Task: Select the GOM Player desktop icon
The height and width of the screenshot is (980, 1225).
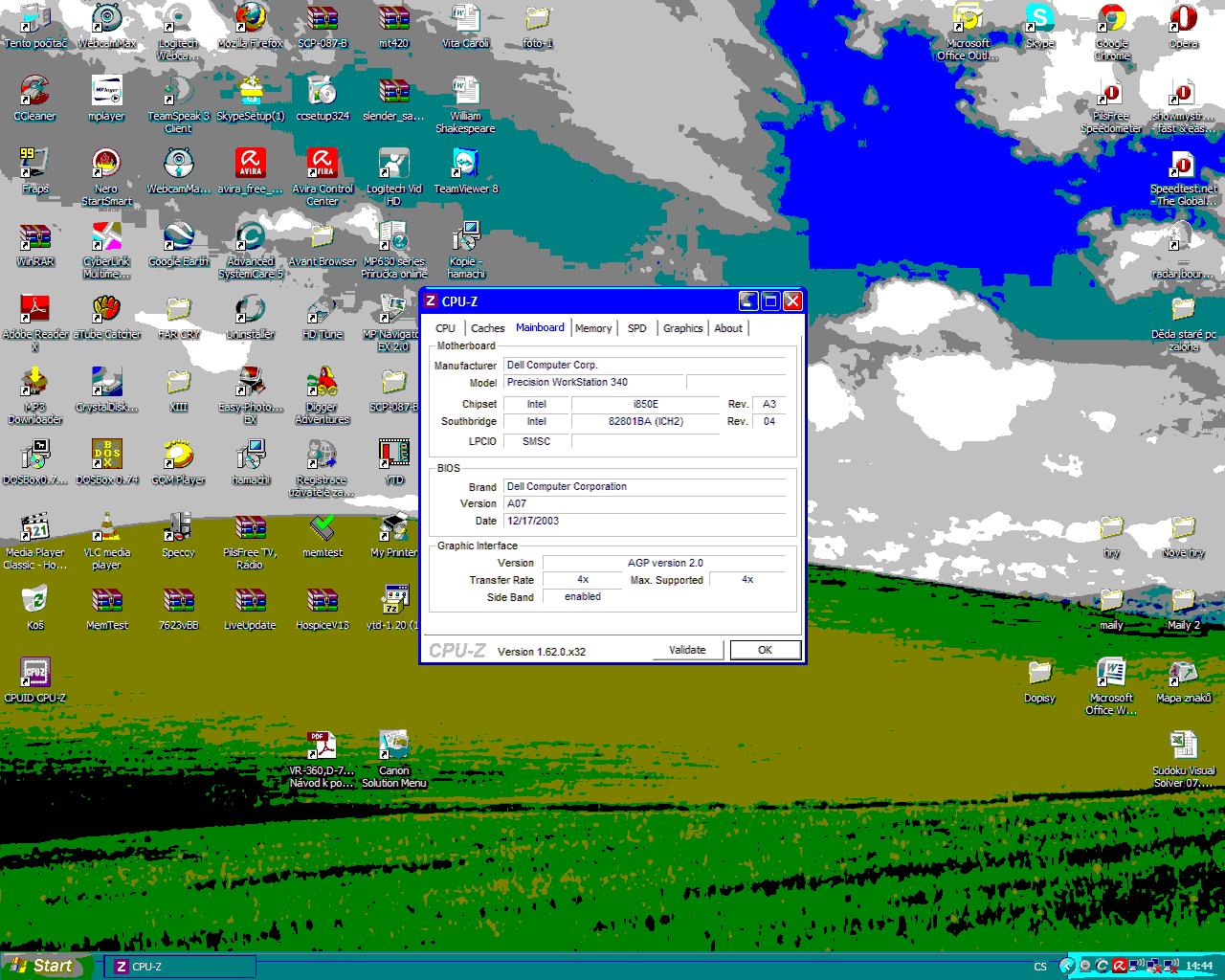Action: pyautogui.click(x=178, y=462)
